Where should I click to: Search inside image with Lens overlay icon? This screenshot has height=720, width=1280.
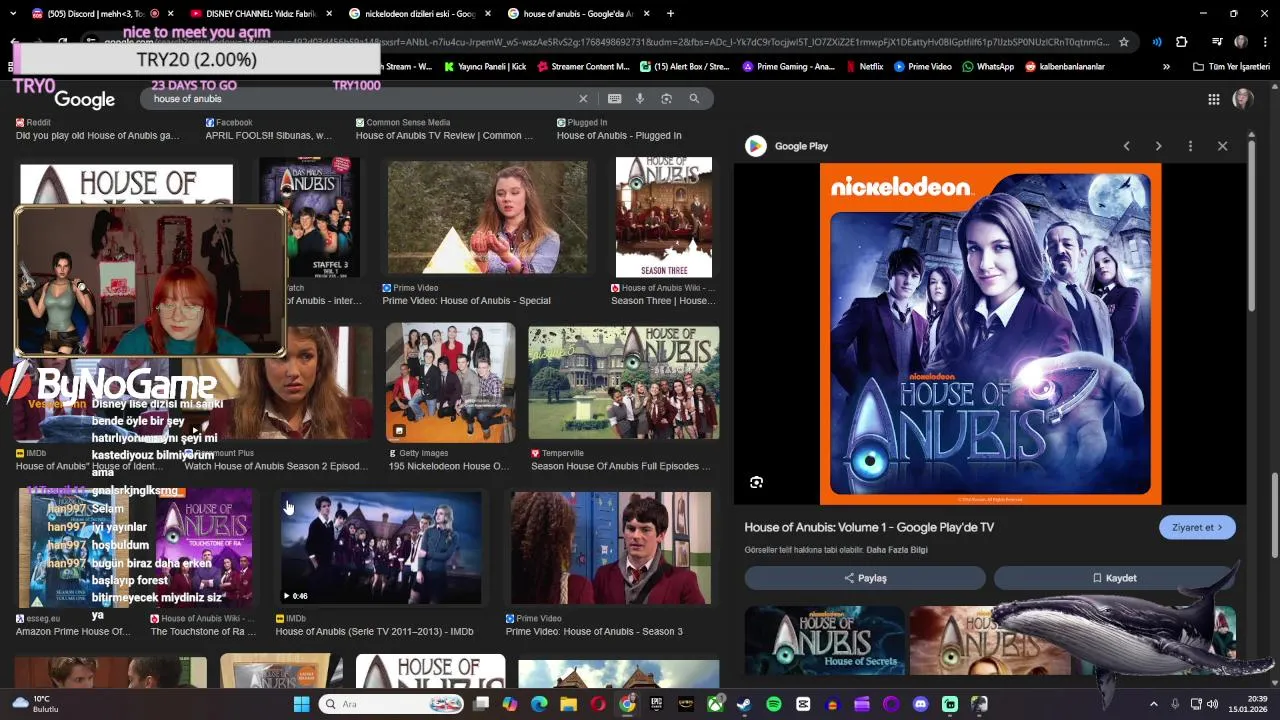pyautogui.click(x=756, y=482)
